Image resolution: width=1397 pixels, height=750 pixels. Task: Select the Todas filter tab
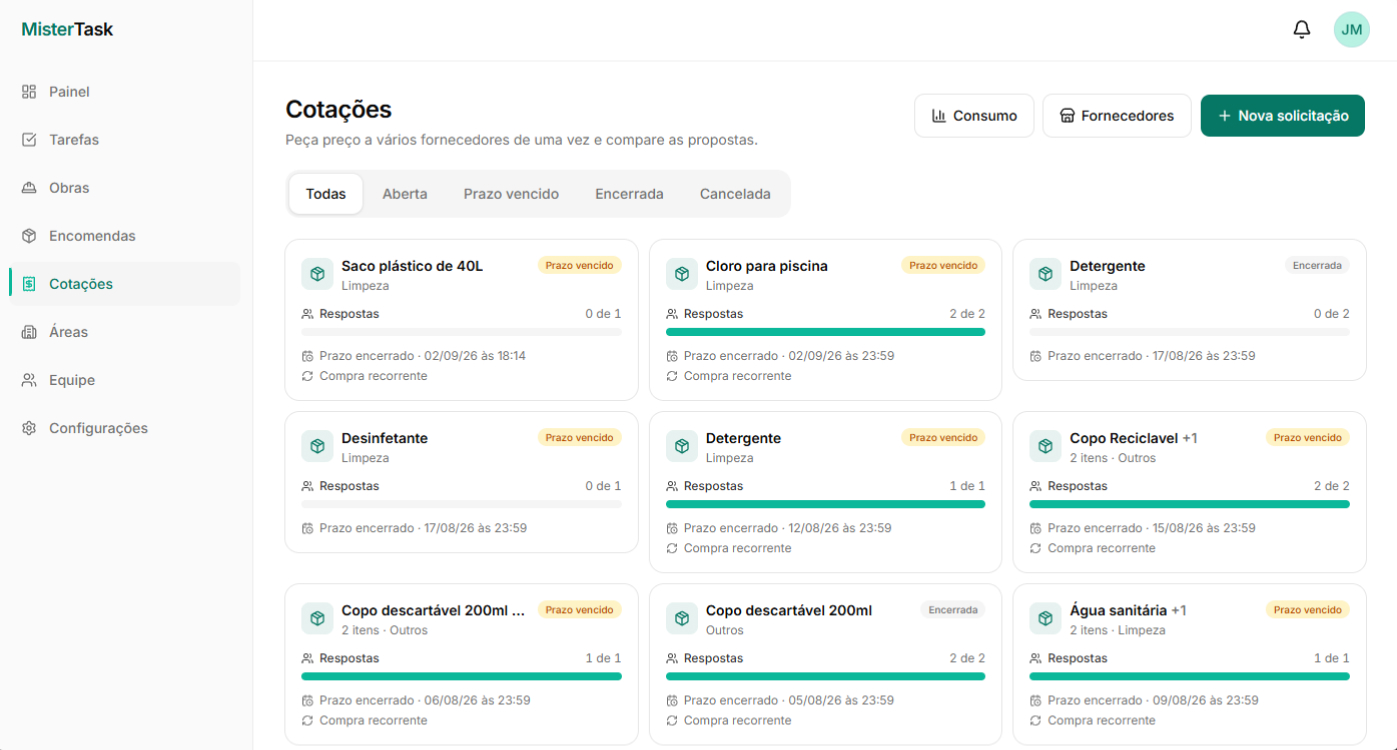pos(326,194)
